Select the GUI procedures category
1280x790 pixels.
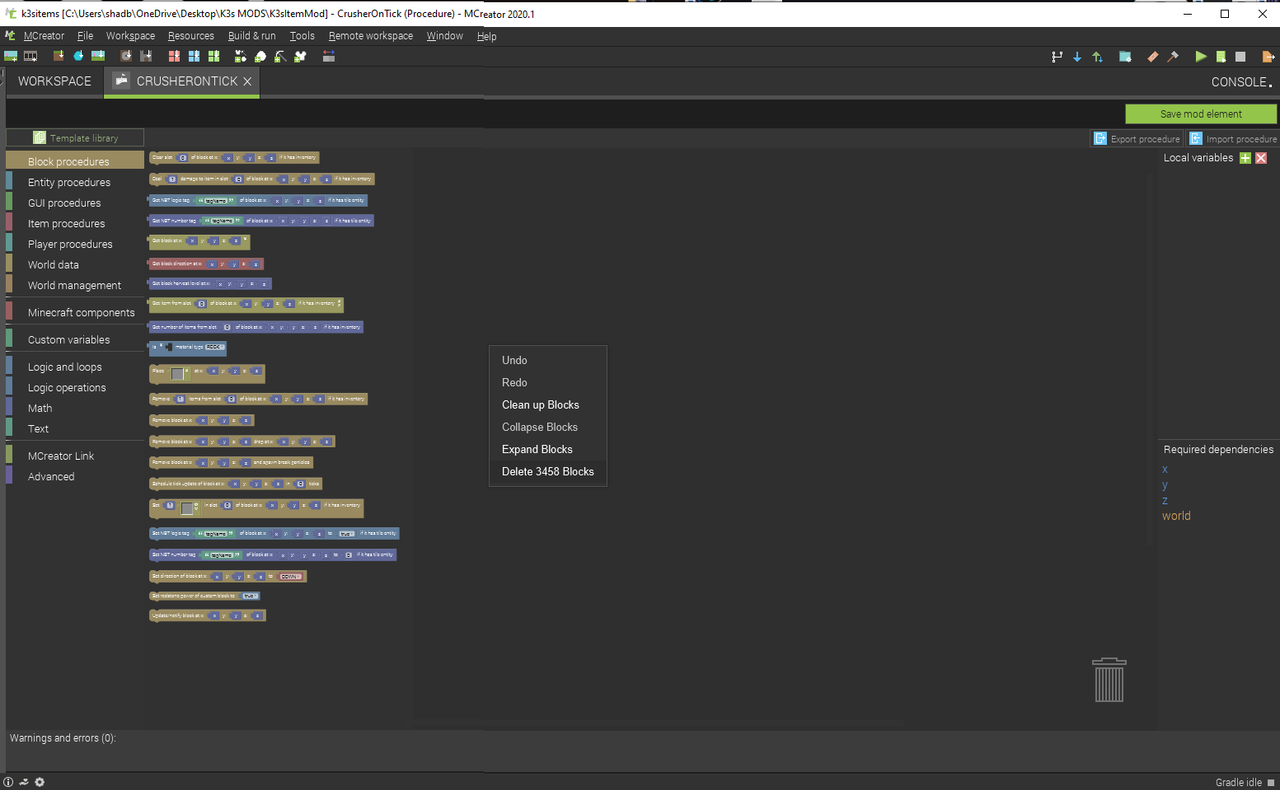pyautogui.click(x=74, y=203)
